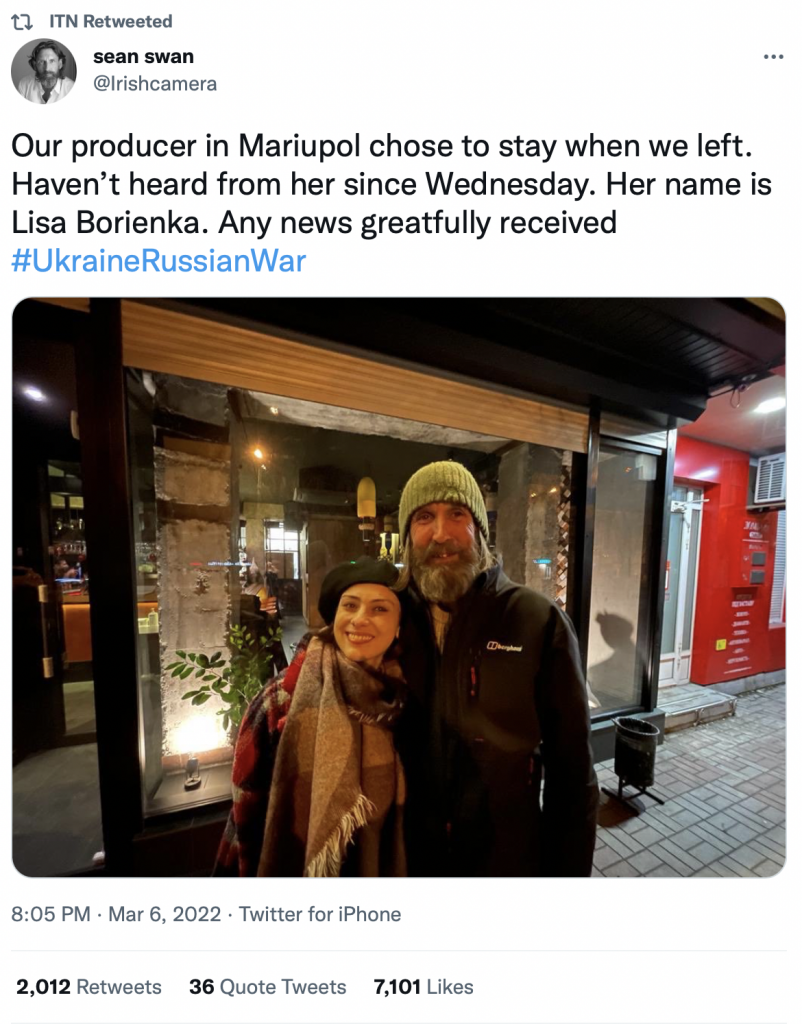
Task: View the 2,012 Retweets list
Action: [x=89, y=986]
